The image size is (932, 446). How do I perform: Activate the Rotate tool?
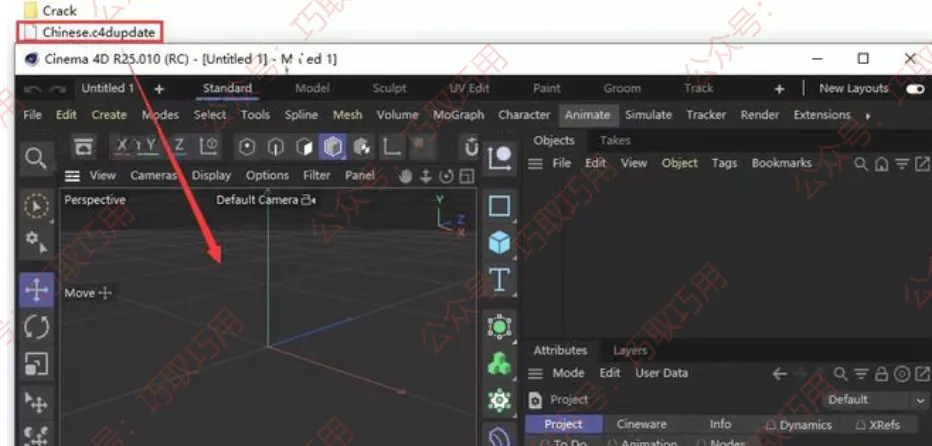[x=36, y=327]
